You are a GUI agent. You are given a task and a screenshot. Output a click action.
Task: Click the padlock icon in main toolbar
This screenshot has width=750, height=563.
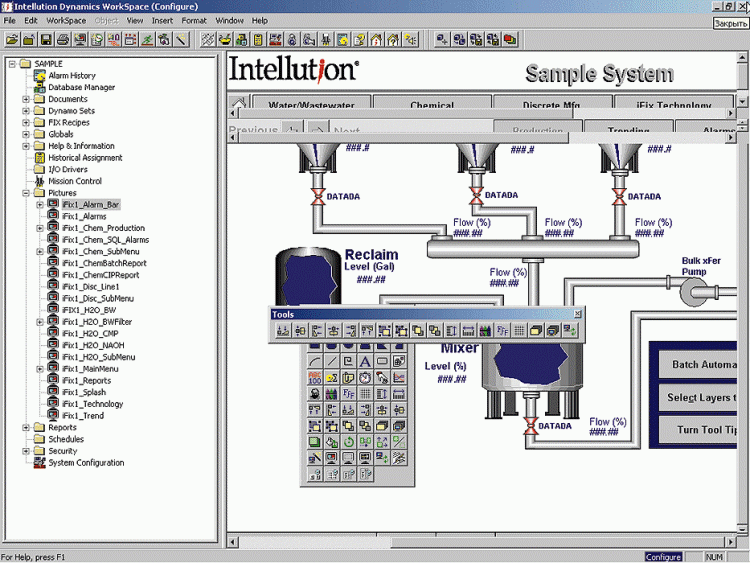tap(292, 39)
